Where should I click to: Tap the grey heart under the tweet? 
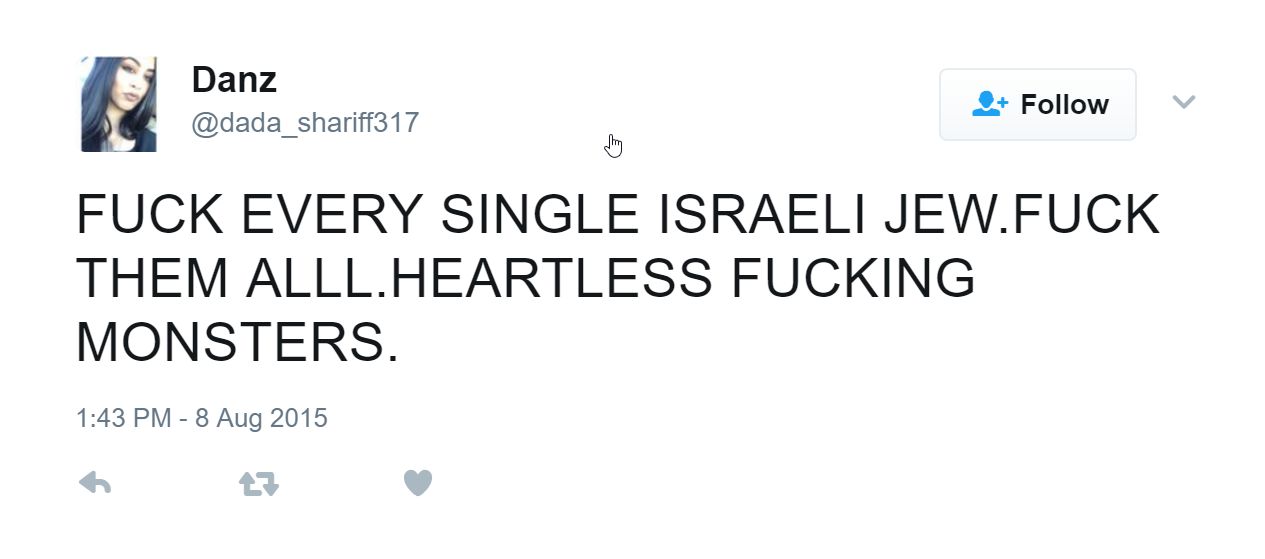417,483
